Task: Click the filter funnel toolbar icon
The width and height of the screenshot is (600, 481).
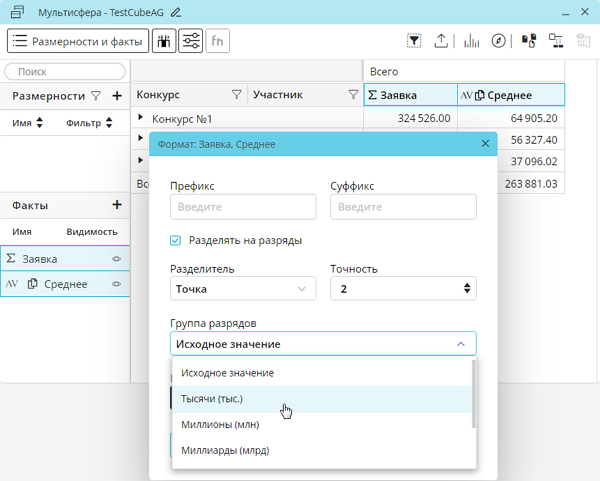Action: pyautogui.click(x=414, y=41)
